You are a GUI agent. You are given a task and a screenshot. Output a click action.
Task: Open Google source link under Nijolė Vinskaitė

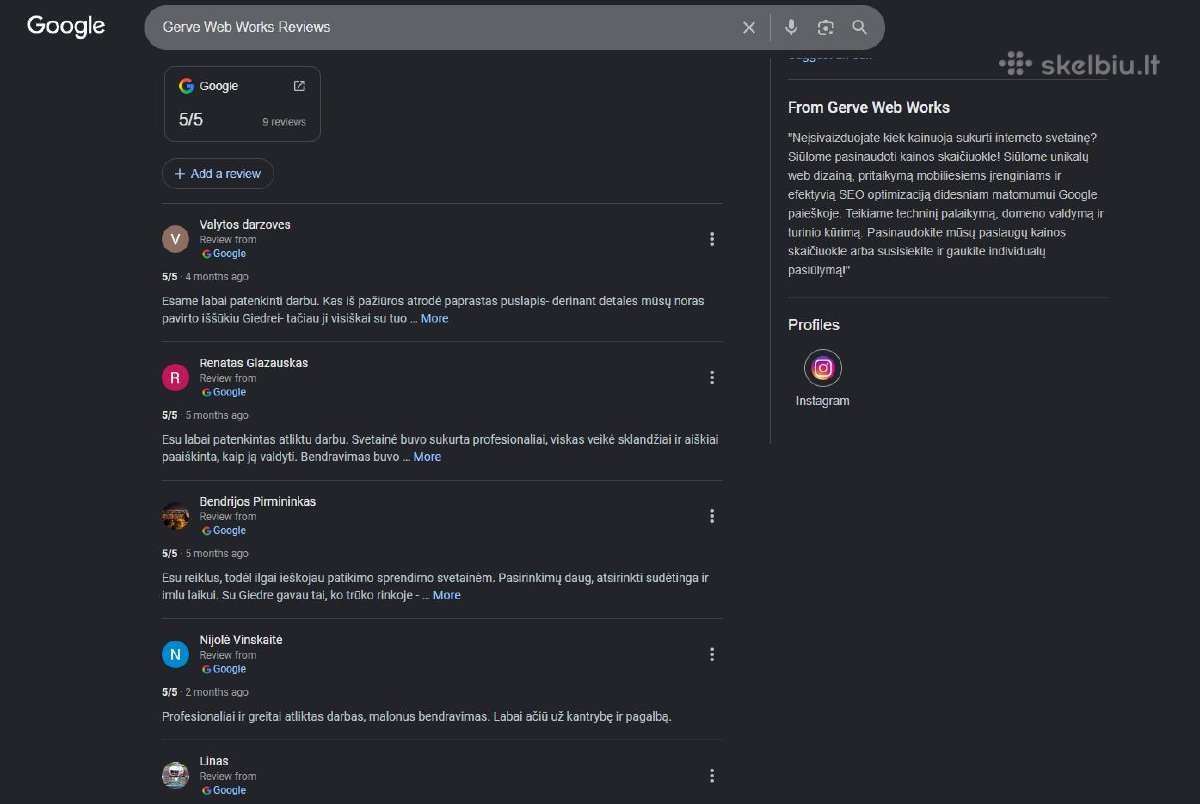coord(224,669)
